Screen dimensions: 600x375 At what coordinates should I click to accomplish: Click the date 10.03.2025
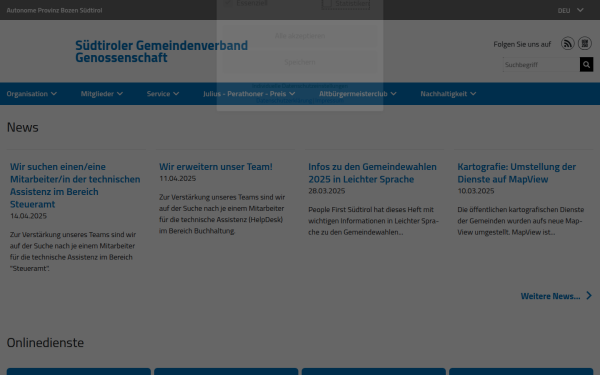(476, 191)
